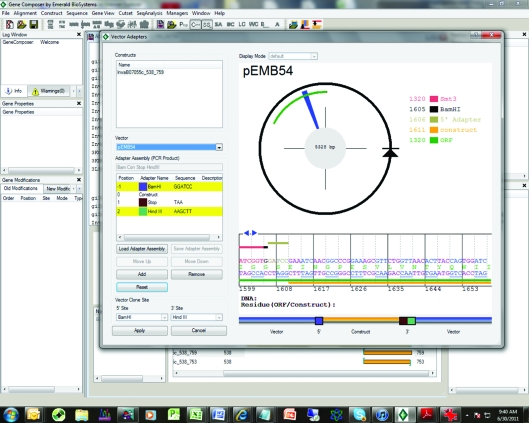
Task: Click the Remove adapter button
Action: click(x=197, y=274)
